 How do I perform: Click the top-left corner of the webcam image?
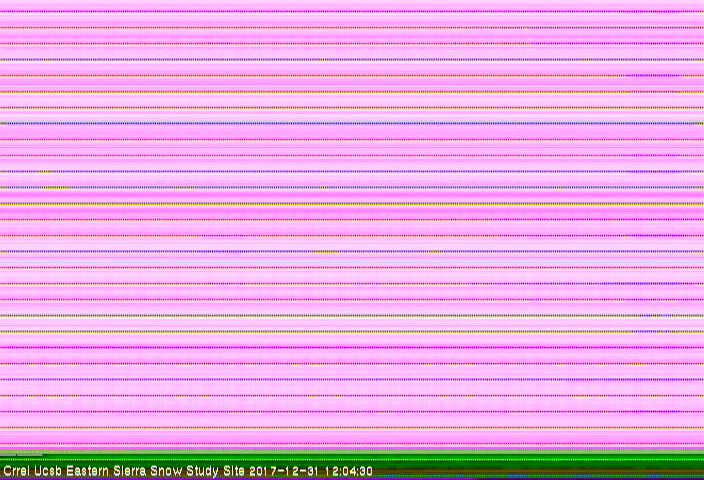tap(3, 3)
